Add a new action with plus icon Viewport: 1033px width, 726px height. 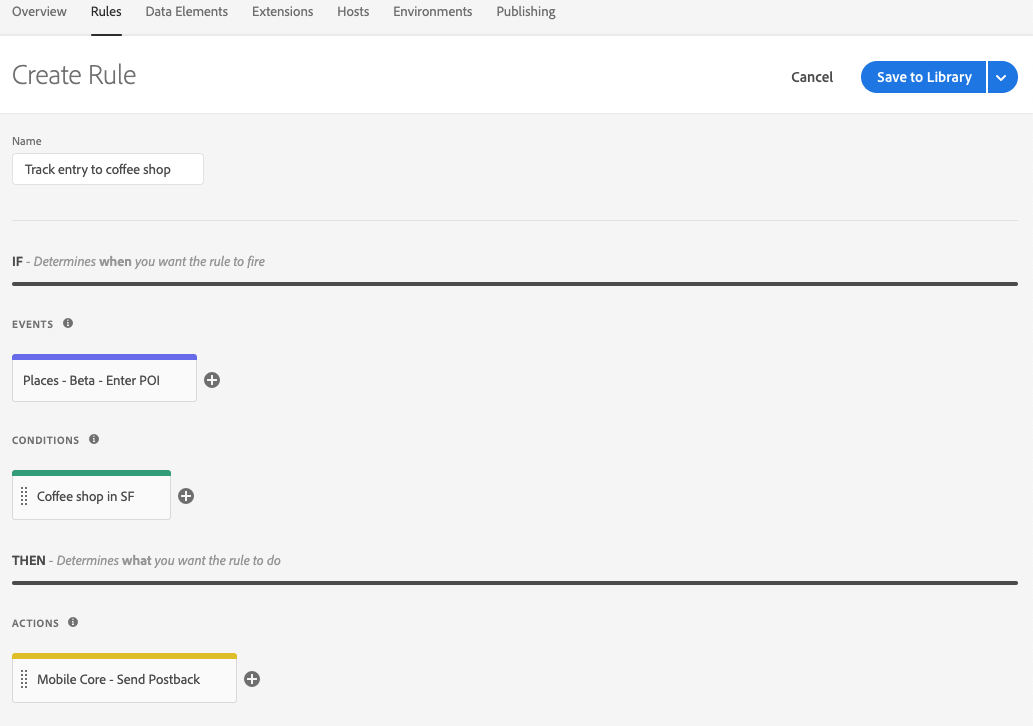tap(252, 679)
